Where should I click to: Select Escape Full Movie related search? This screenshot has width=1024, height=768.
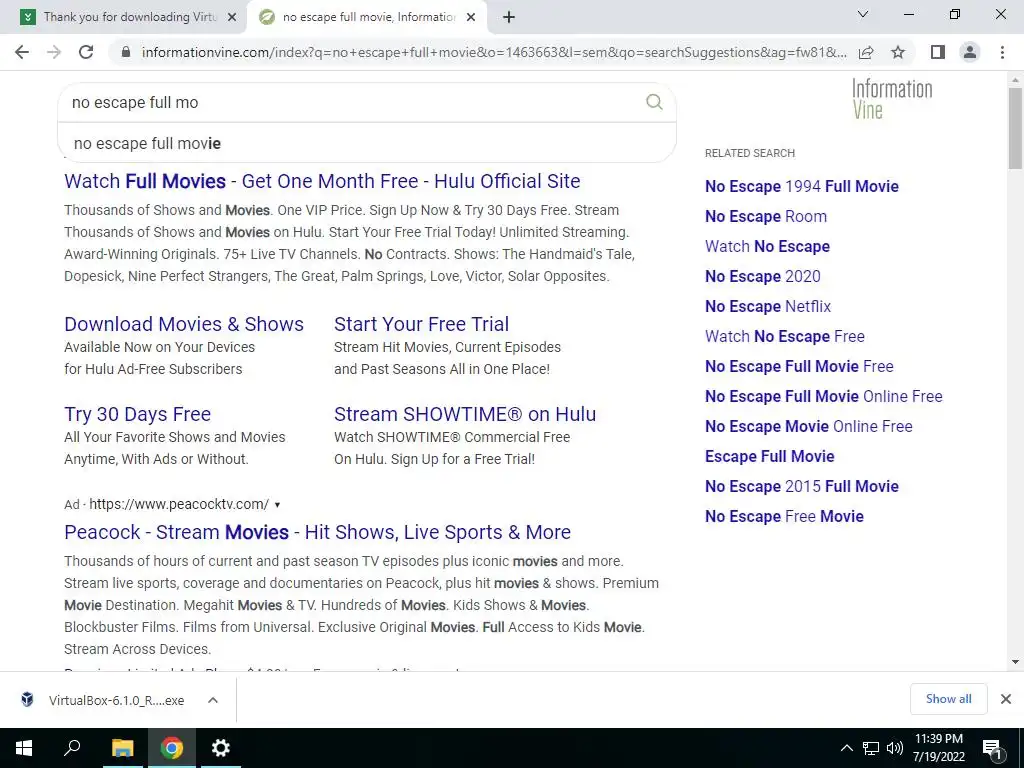pyautogui.click(x=769, y=456)
